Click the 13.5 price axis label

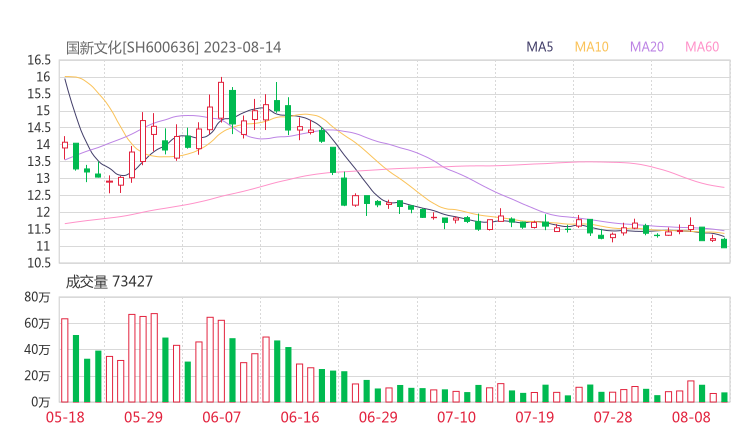click(39, 161)
